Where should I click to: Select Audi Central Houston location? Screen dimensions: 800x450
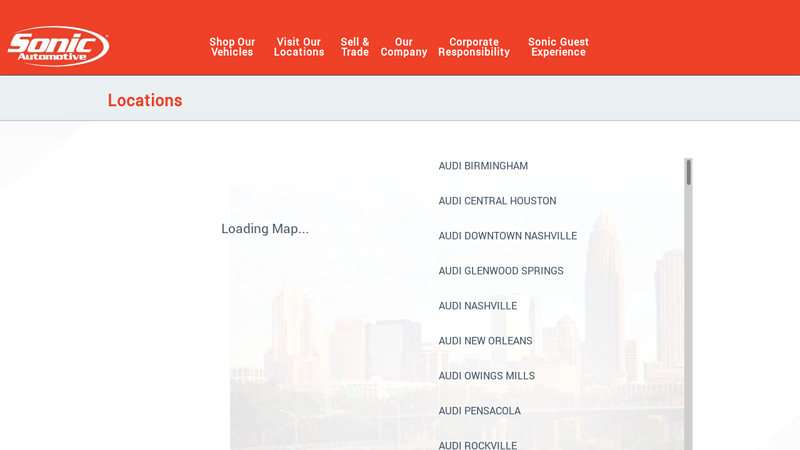[x=497, y=201]
